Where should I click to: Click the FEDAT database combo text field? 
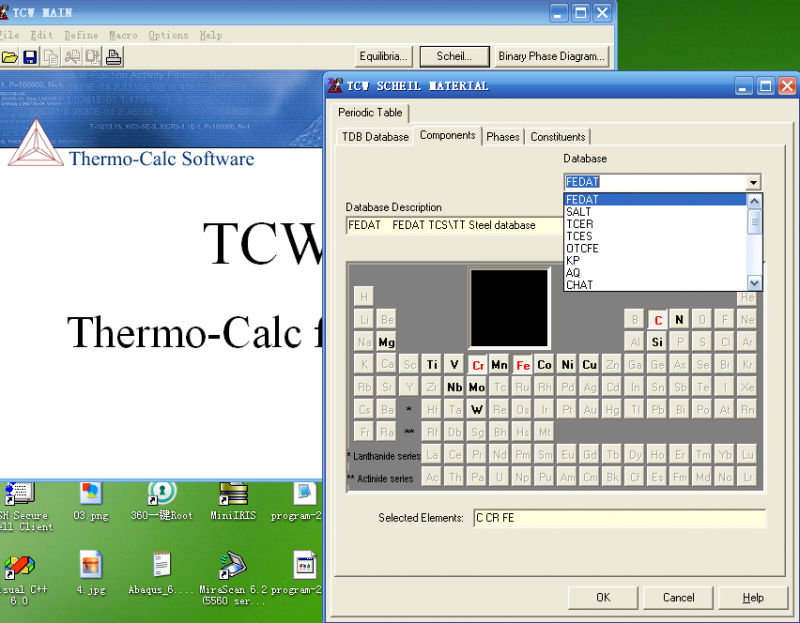(x=655, y=182)
